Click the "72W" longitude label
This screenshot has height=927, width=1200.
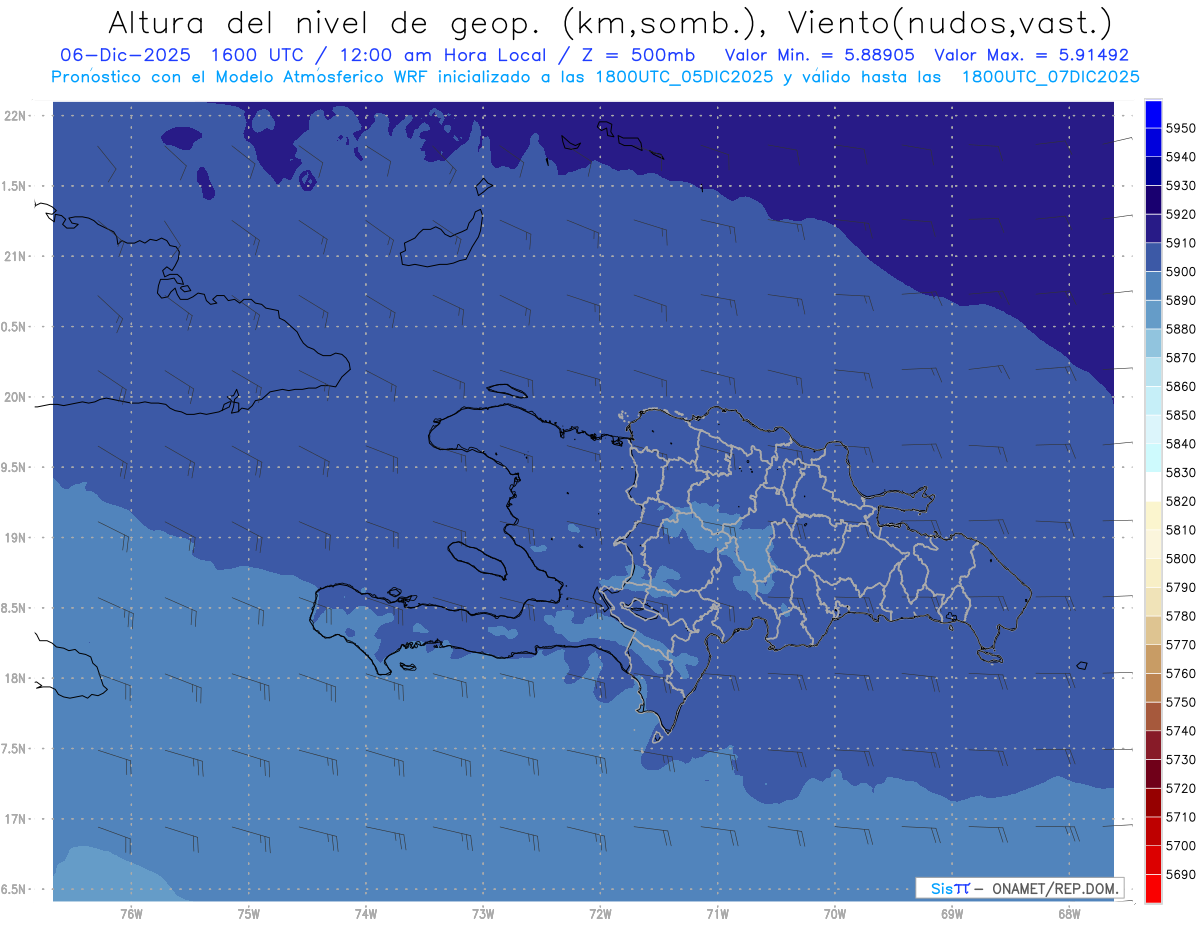click(600, 913)
